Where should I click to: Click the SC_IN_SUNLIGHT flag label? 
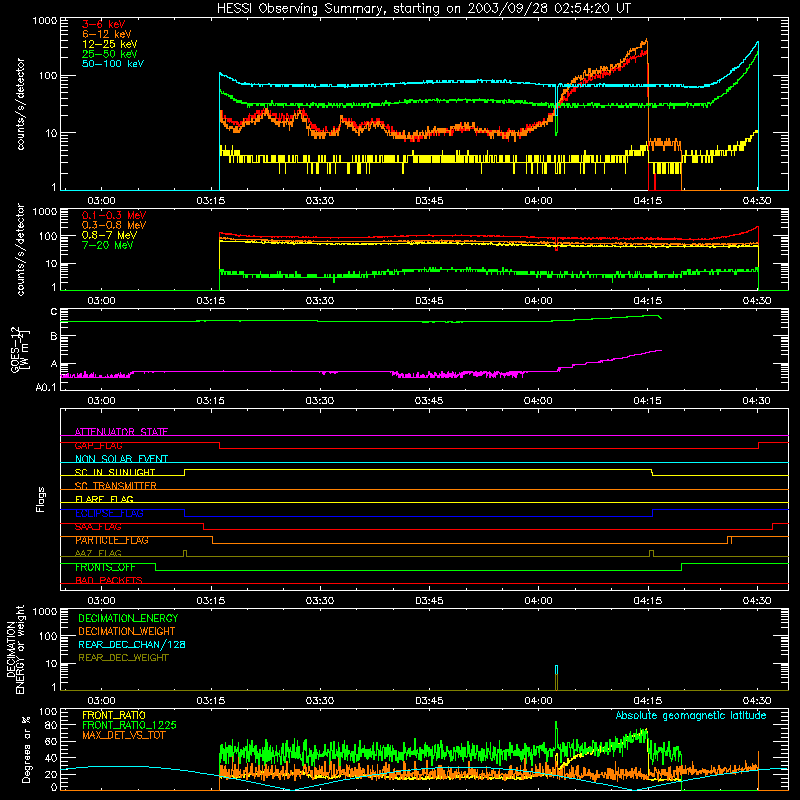click(115, 472)
